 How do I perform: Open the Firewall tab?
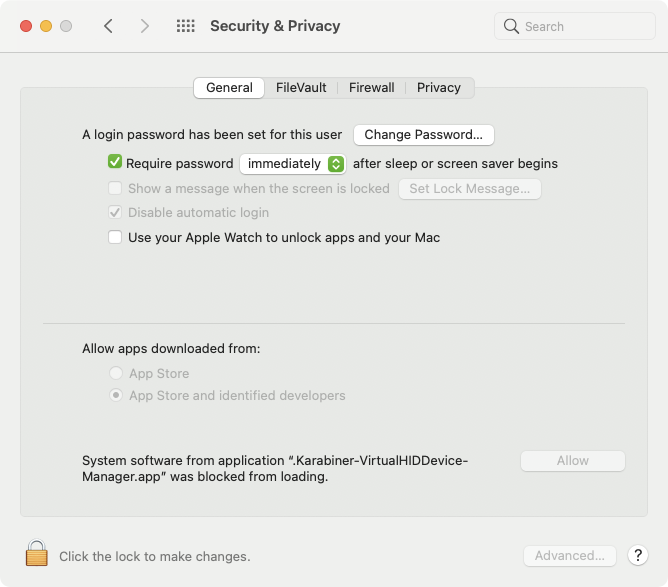pyautogui.click(x=371, y=88)
